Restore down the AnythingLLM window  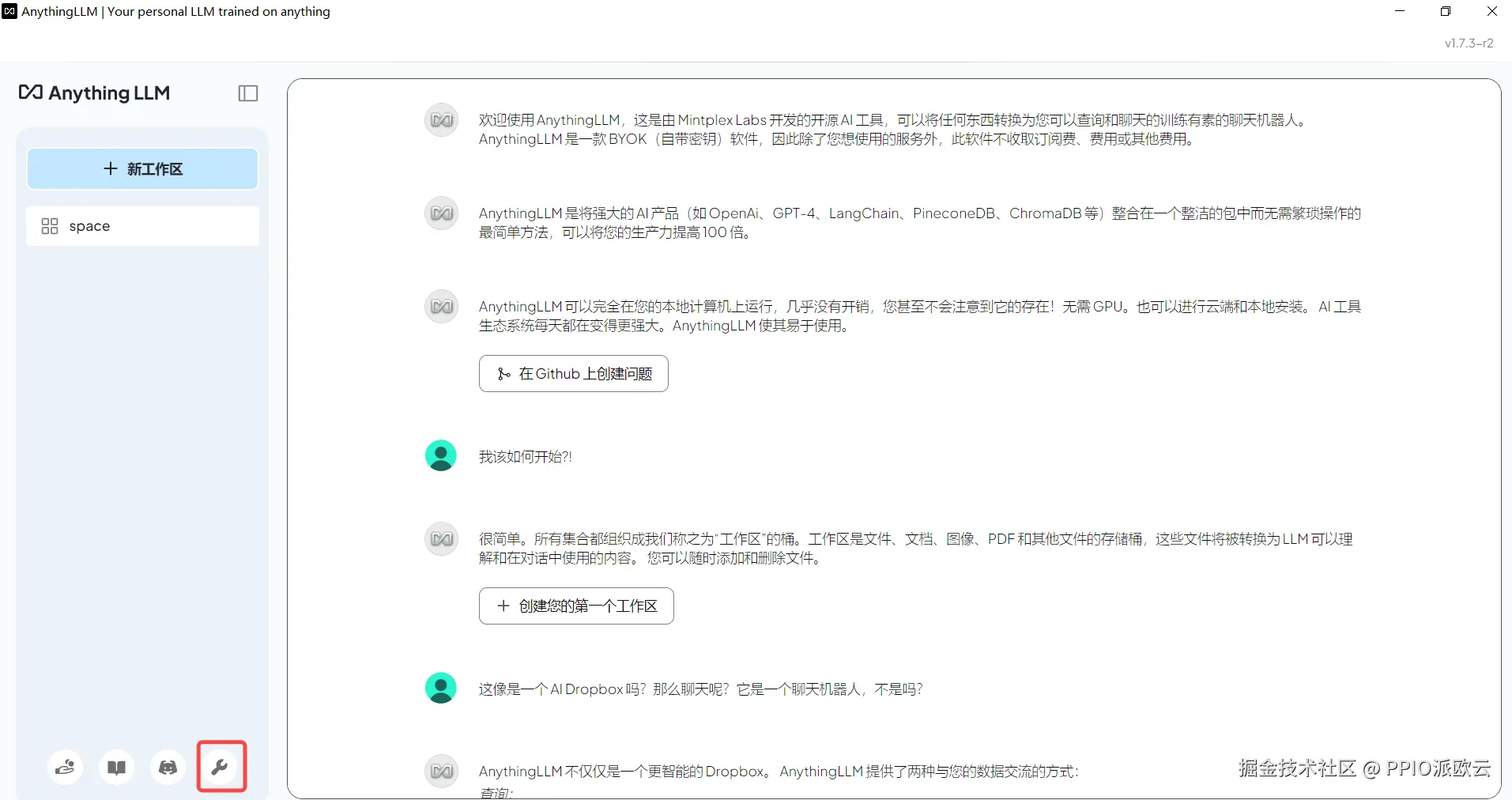[x=1446, y=11]
